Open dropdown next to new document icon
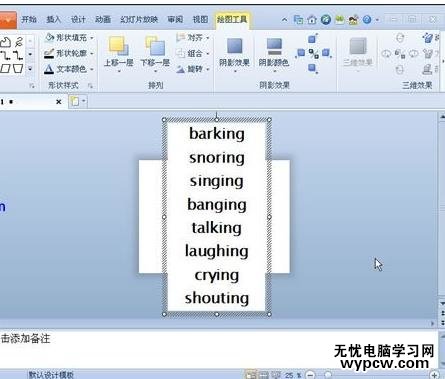This screenshot has width=445, height=379. [83, 101]
